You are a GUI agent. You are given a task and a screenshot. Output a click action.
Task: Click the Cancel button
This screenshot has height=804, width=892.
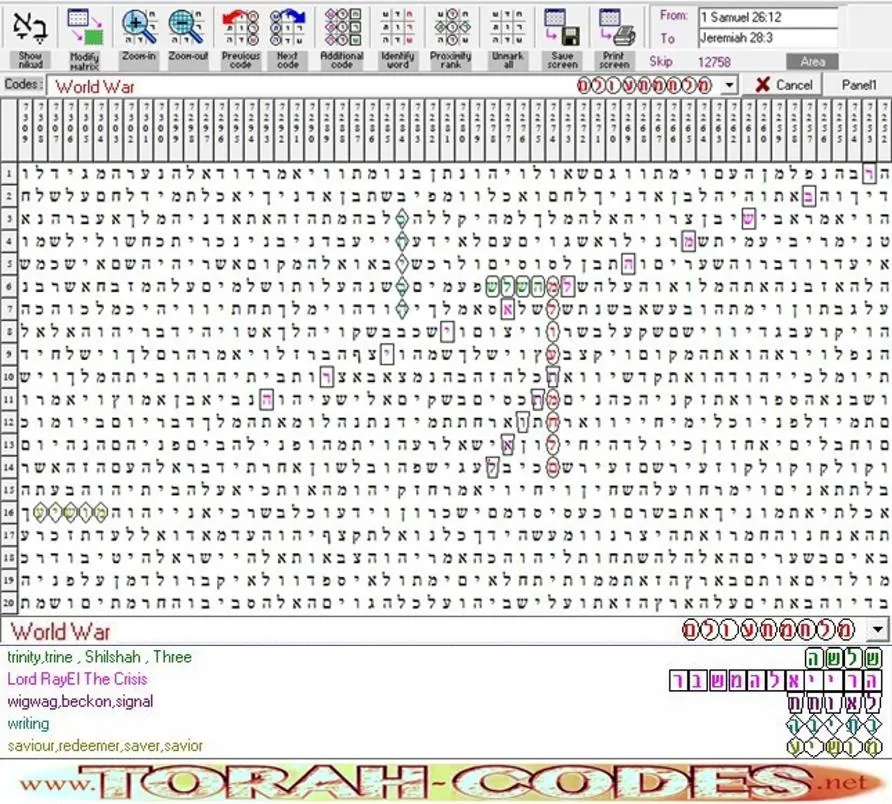[x=784, y=85]
